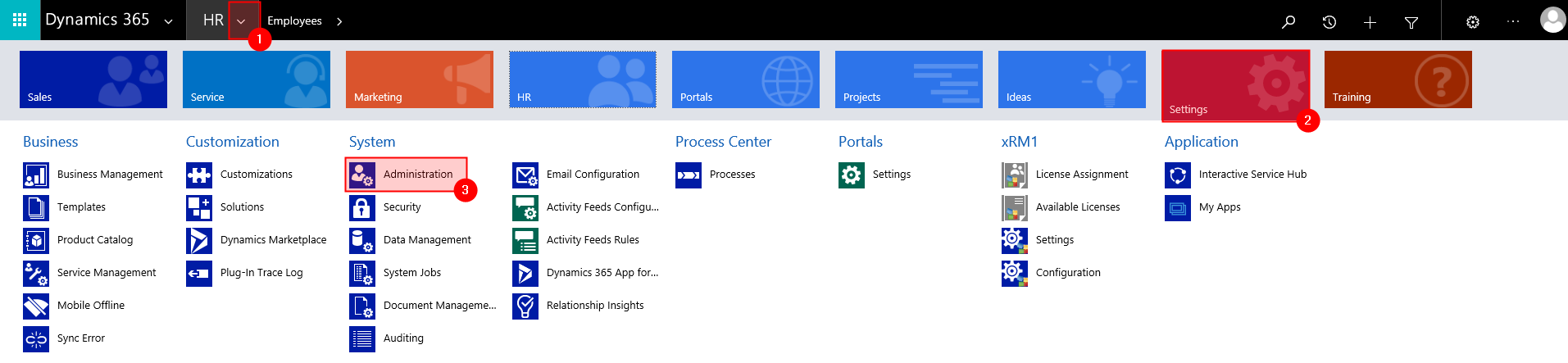Open Service Management

click(x=107, y=273)
